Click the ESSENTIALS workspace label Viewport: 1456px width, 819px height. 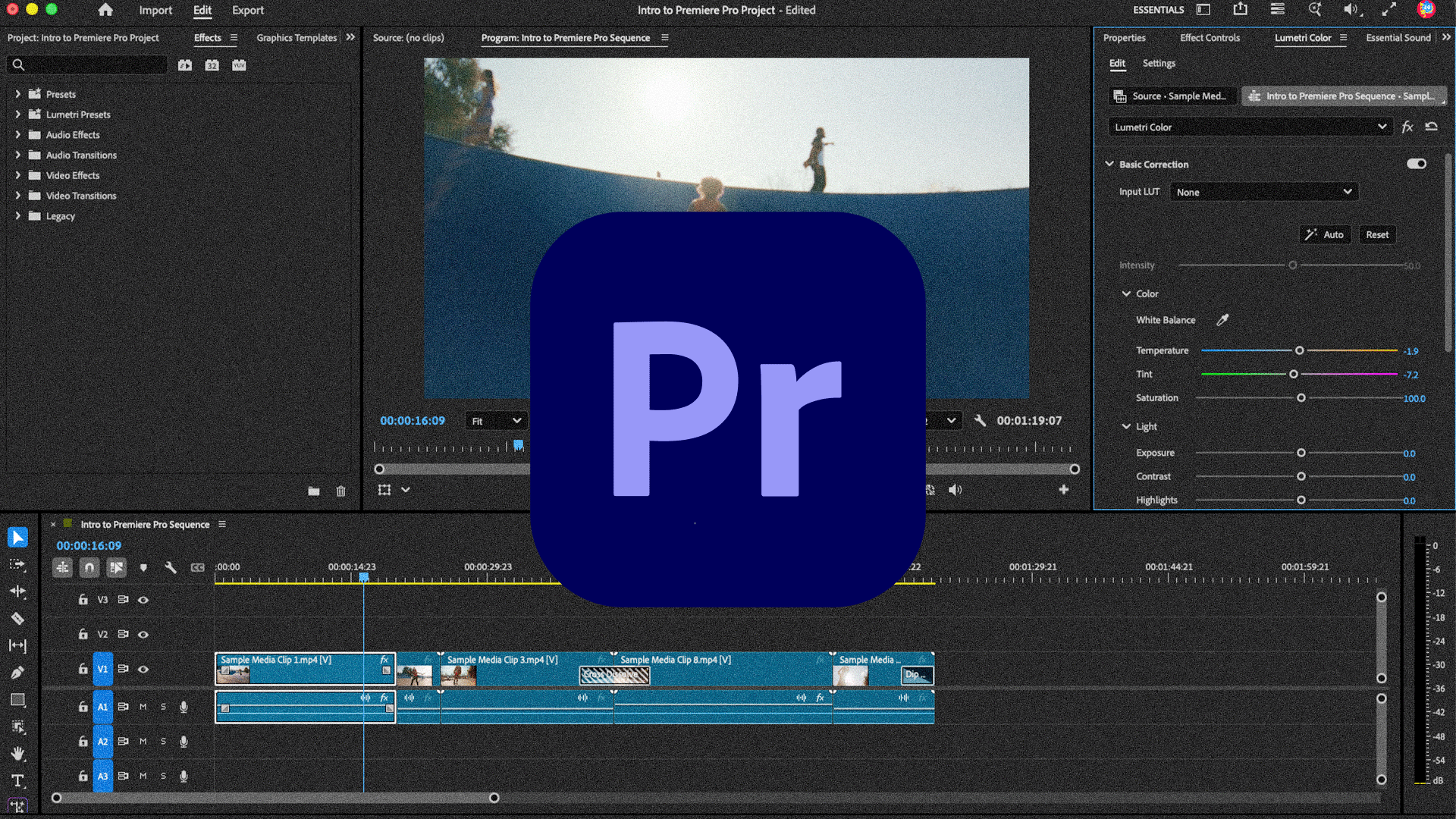pos(1158,10)
